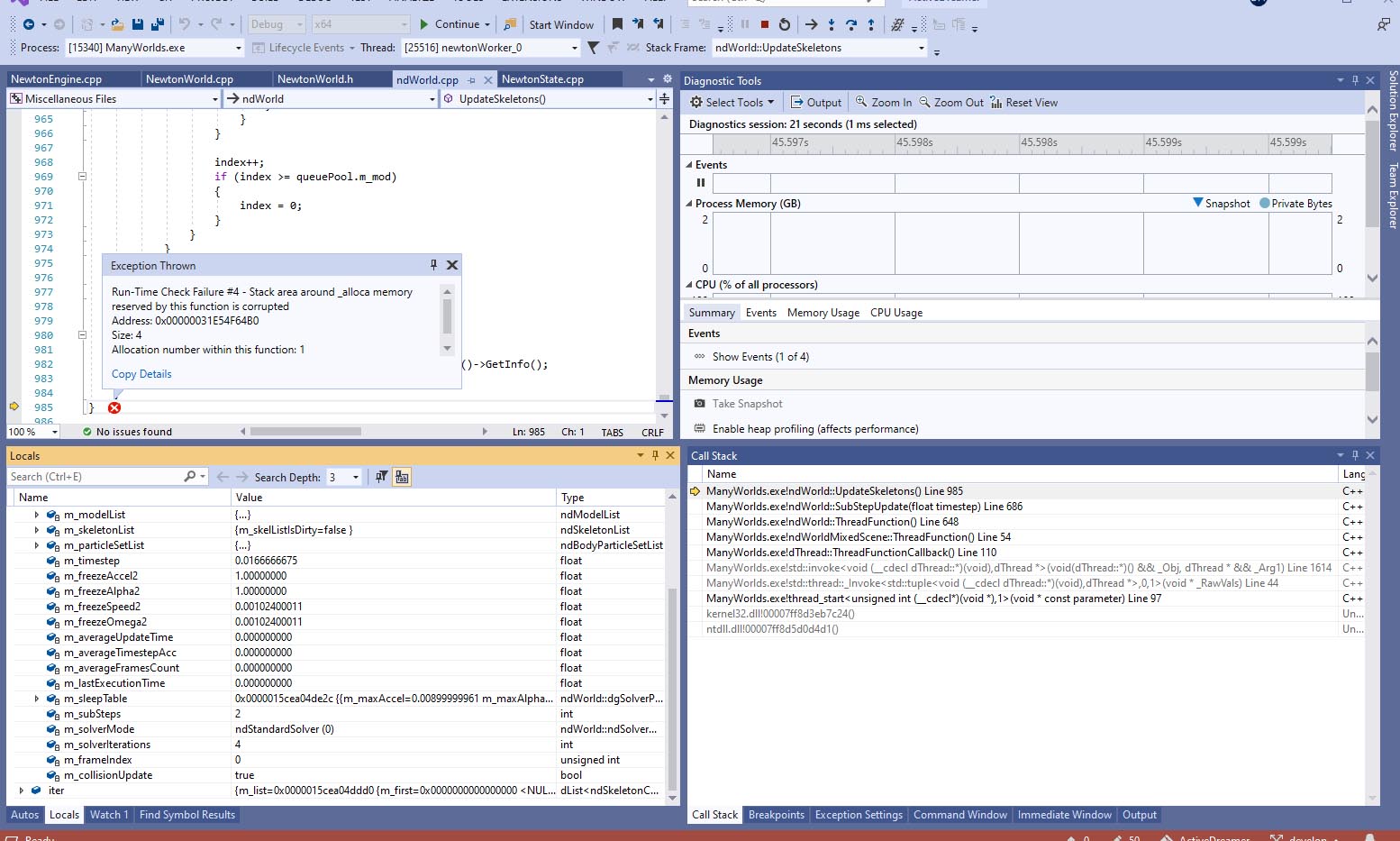Screen dimensions: 1400x841
Task: Expand the m_sleepTable variable node
Action: 37,699
